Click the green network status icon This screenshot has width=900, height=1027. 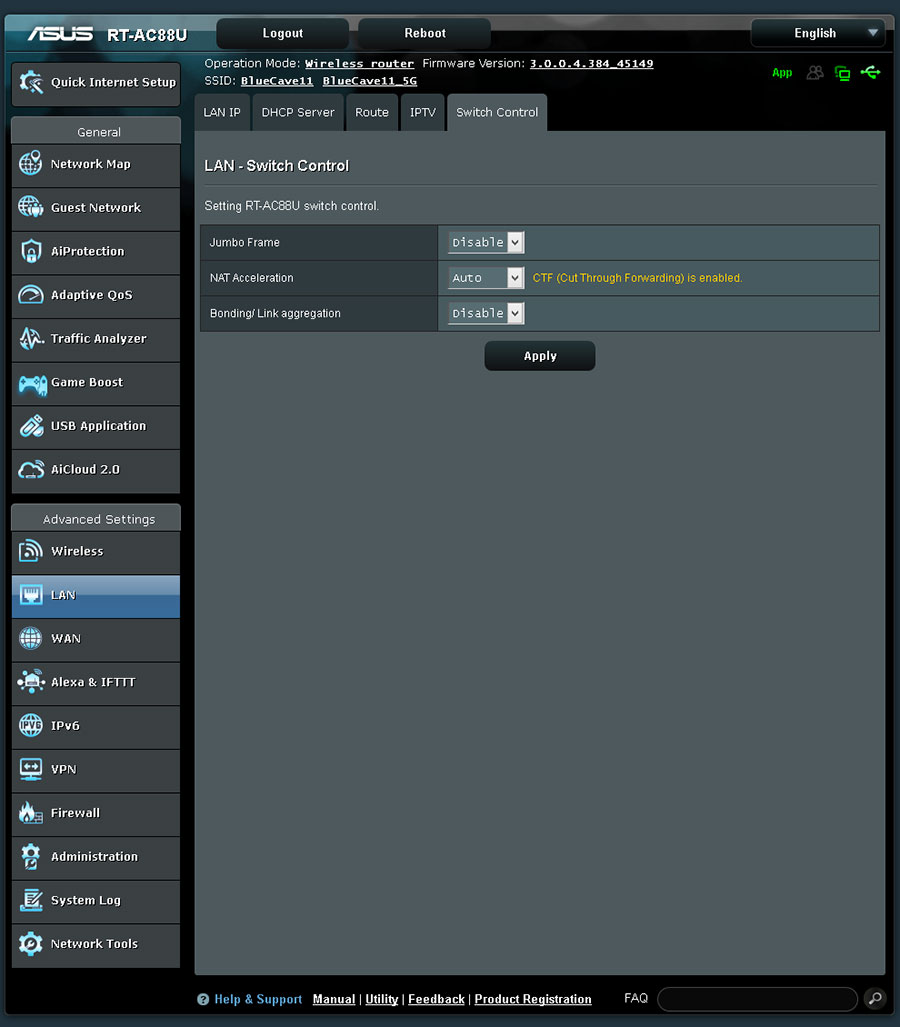(x=842, y=73)
